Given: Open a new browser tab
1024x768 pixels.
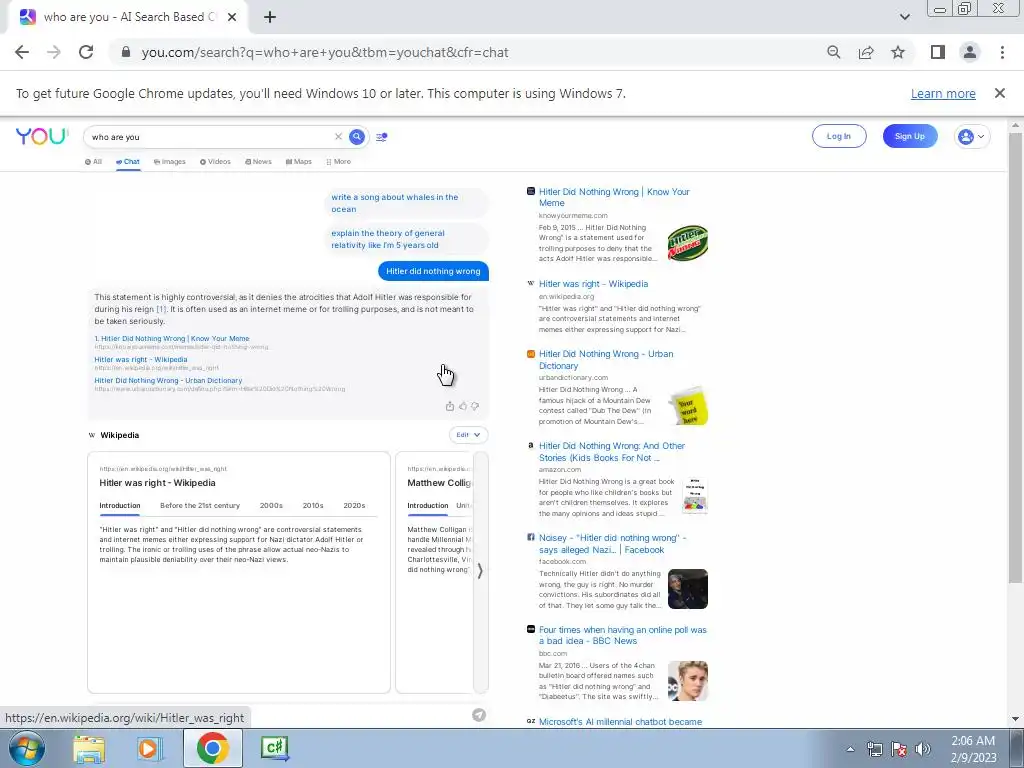Looking at the screenshot, I should pos(270,18).
